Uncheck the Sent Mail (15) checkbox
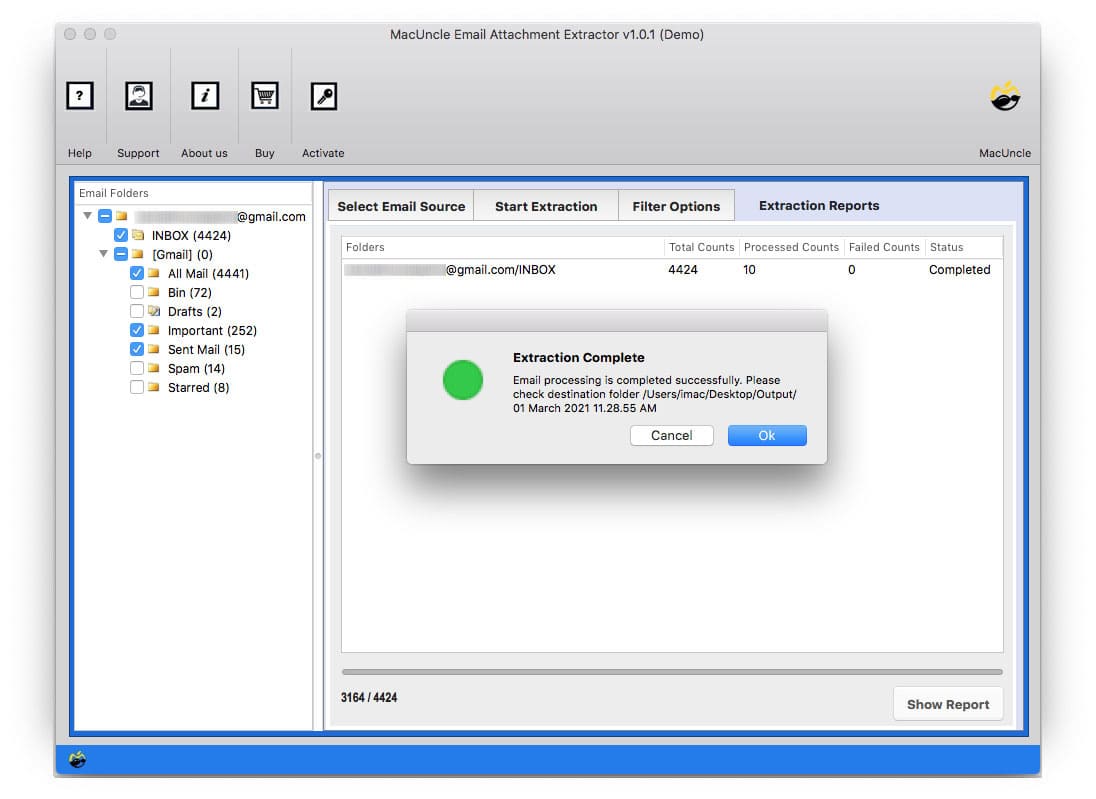The width and height of the screenshot is (1096, 799). (137, 349)
